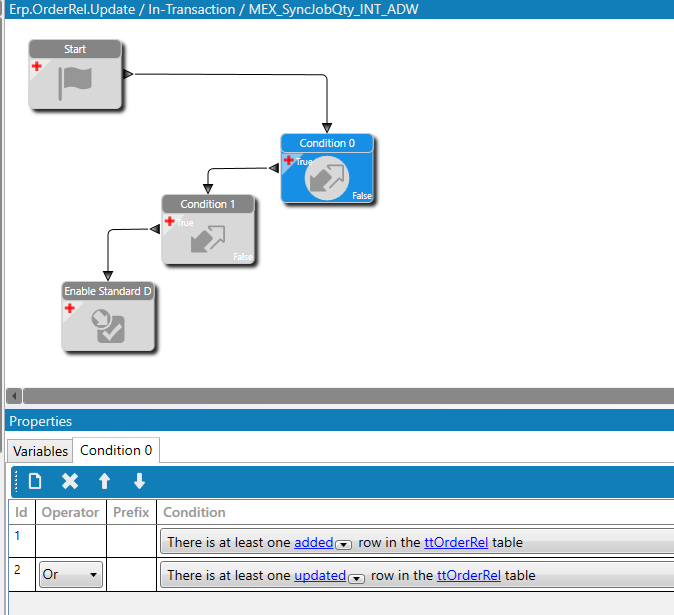Click the toolbar grip handle dots
Image resolution: width=674 pixels, height=615 pixels.
(x=16, y=481)
